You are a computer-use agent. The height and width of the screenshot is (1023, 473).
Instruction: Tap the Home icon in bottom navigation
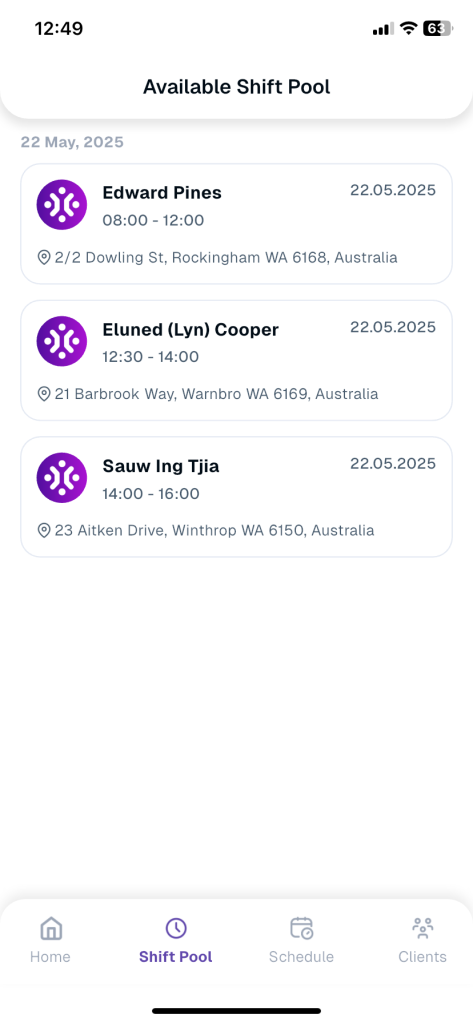click(50, 928)
